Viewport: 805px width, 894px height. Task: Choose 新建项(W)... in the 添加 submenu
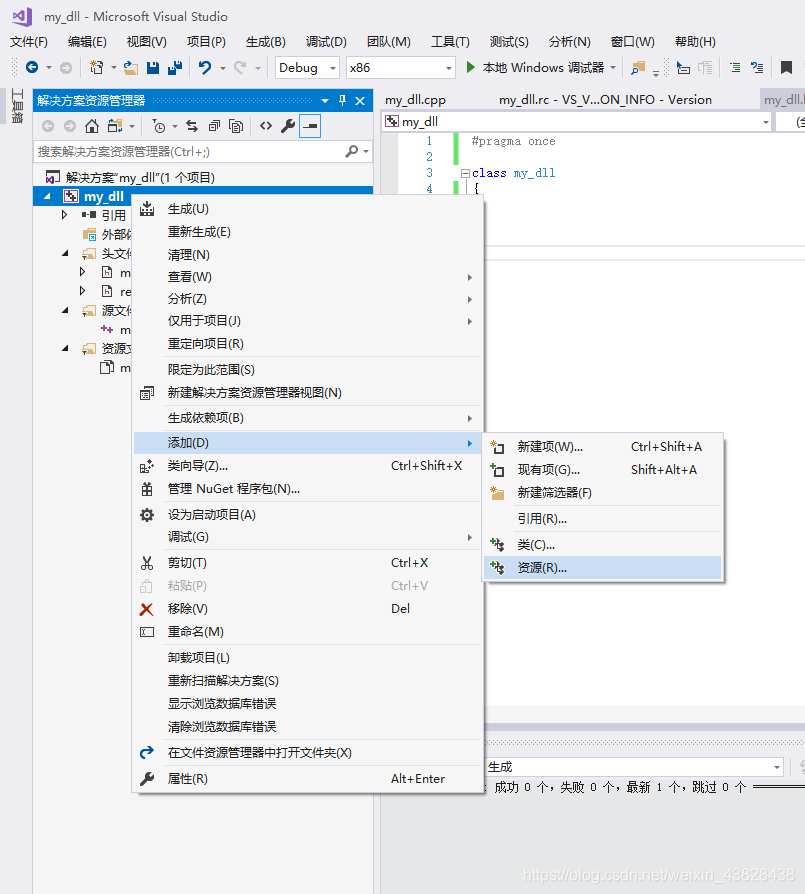click(x=603, y=447)
